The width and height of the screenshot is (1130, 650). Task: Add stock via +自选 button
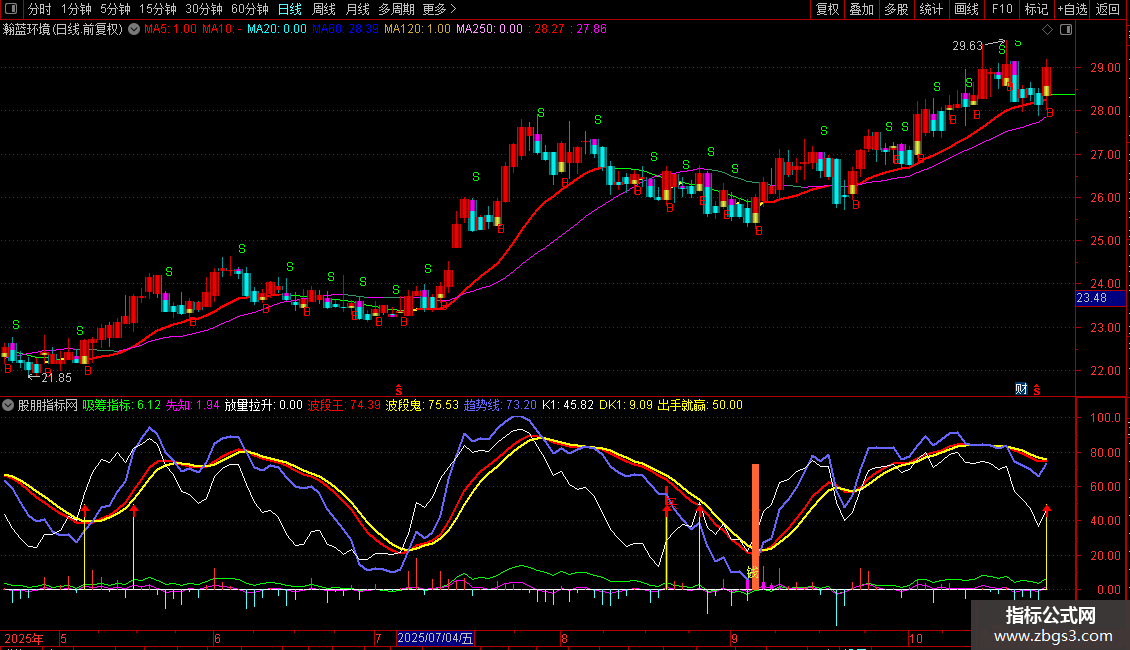(1072, 9)
